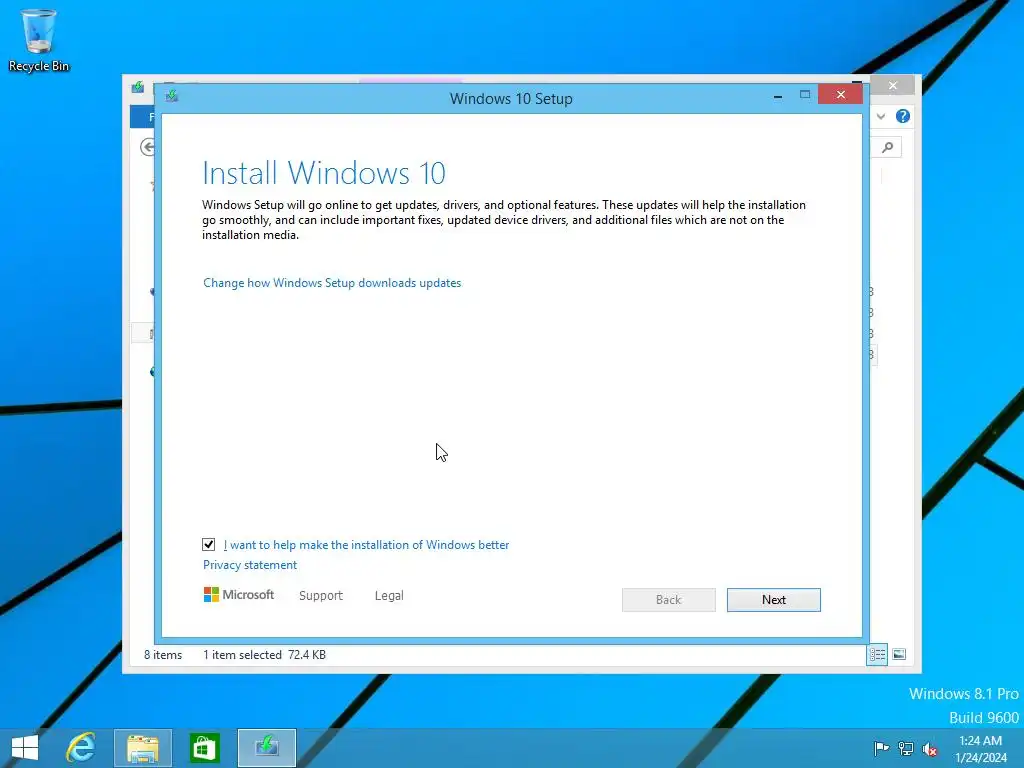Screen dimensions: 1024x768
Task: Click '1 item selected 72.4 KB' status text
Action: [264, 654]
